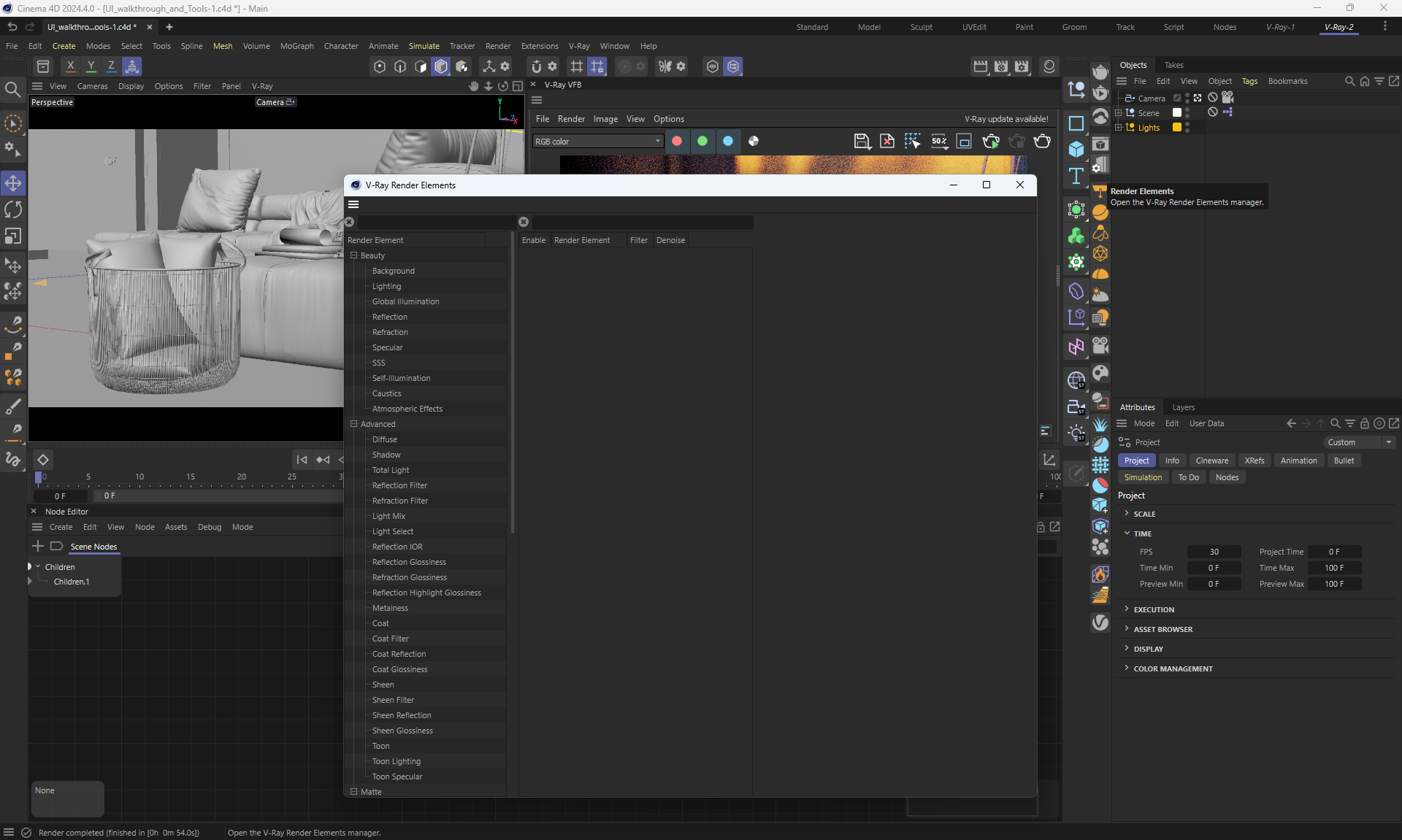Clear the VFB image with red X icon
The image size is (1402, 840).
click(886, 142)
